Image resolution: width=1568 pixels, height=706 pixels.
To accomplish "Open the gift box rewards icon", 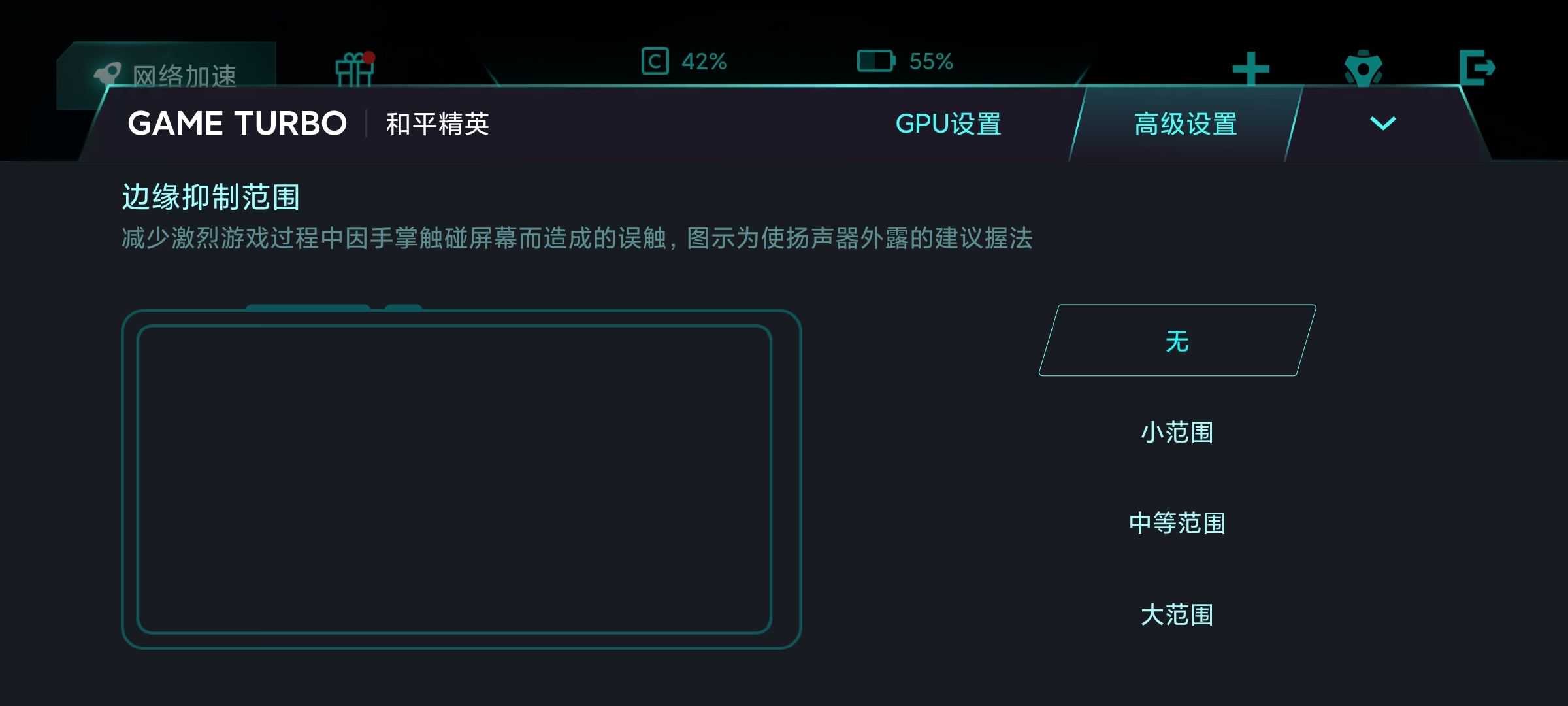I will click(x=355, y=69).
